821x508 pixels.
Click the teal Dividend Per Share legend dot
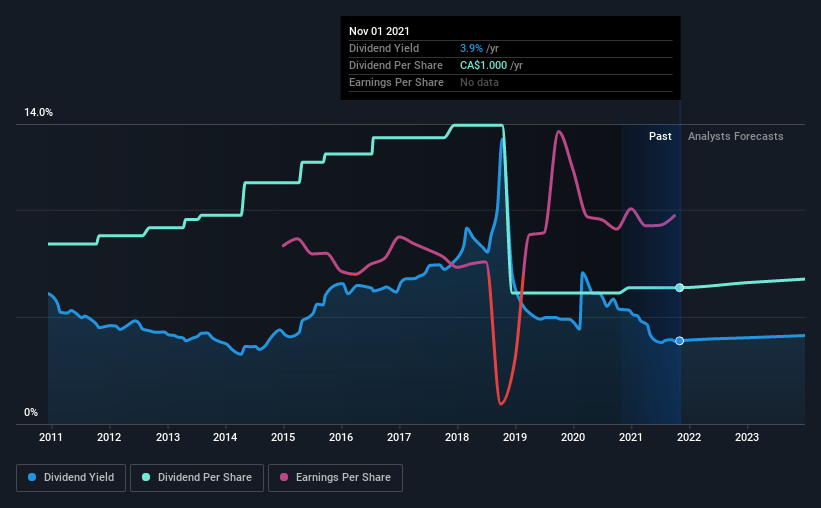pos(146,477)
